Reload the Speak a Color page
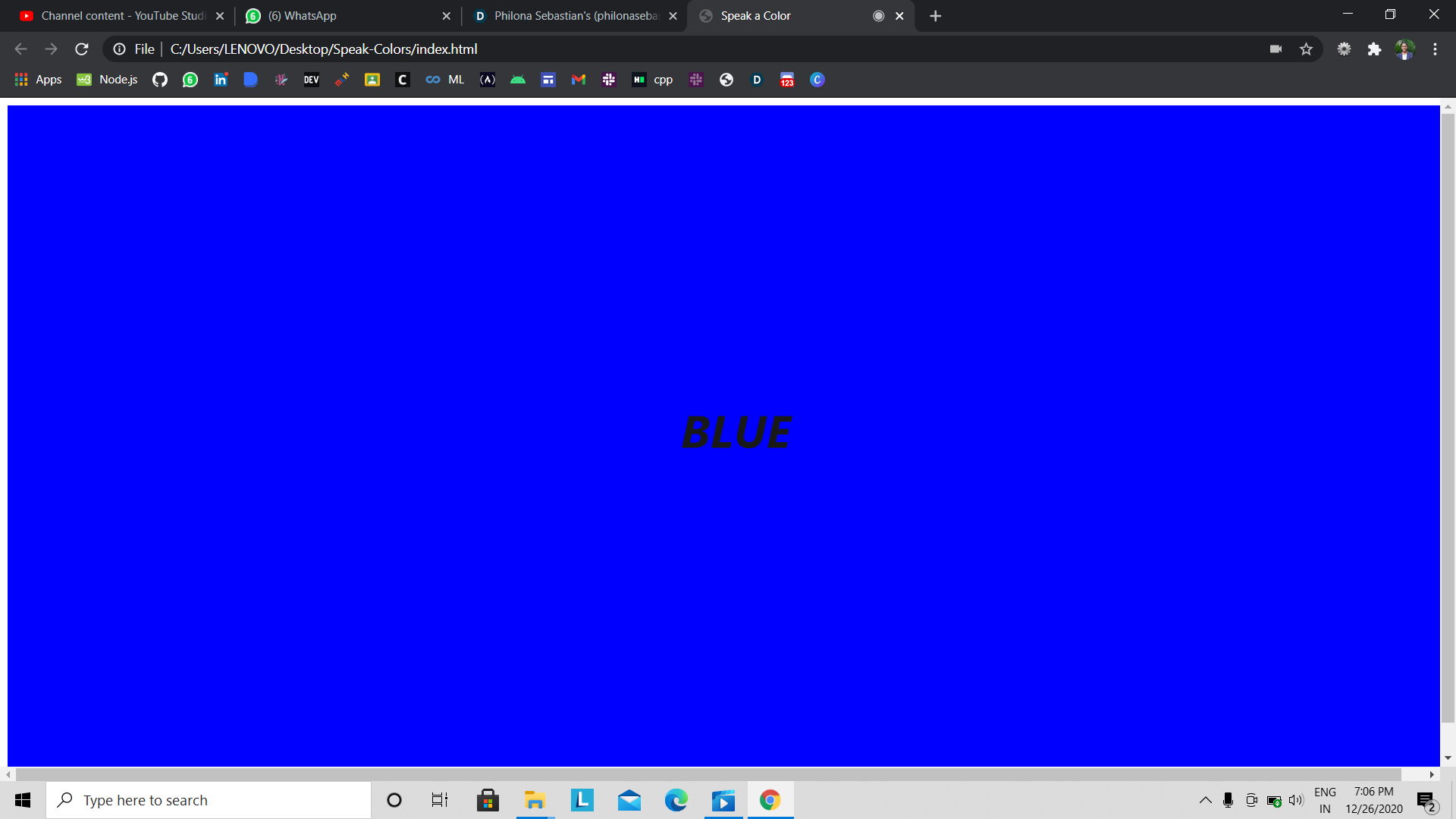Screen dimensions: 1456x819 pyautogui.click(x=82, y=49)
